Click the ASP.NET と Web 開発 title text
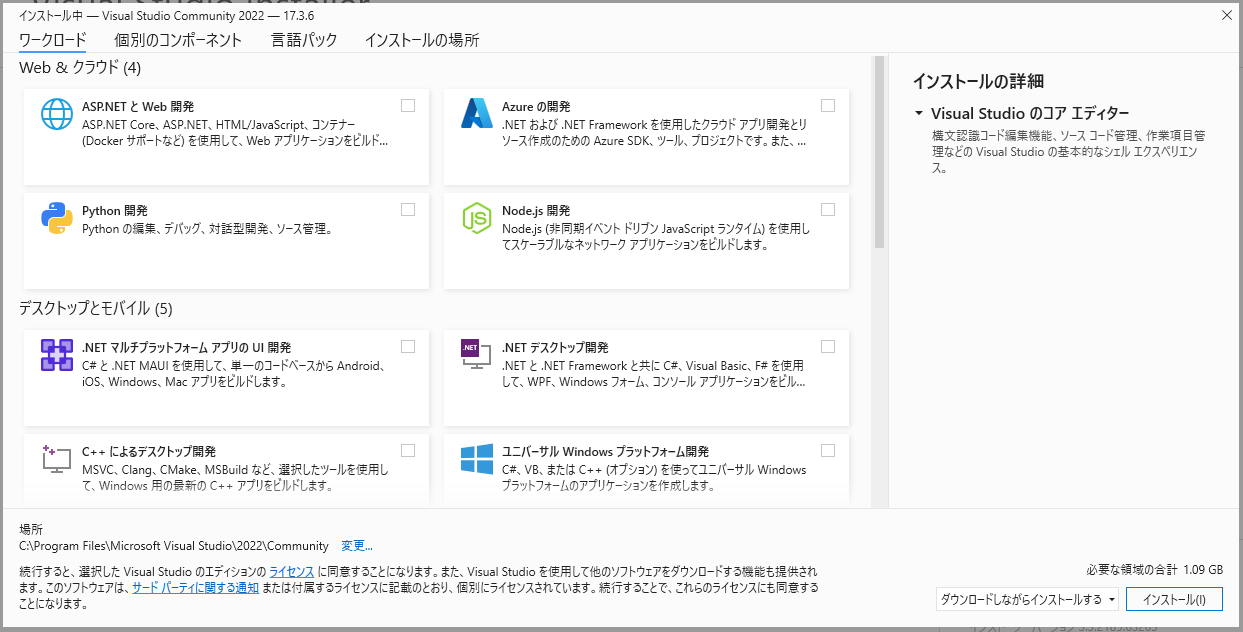 click(138, 106)
